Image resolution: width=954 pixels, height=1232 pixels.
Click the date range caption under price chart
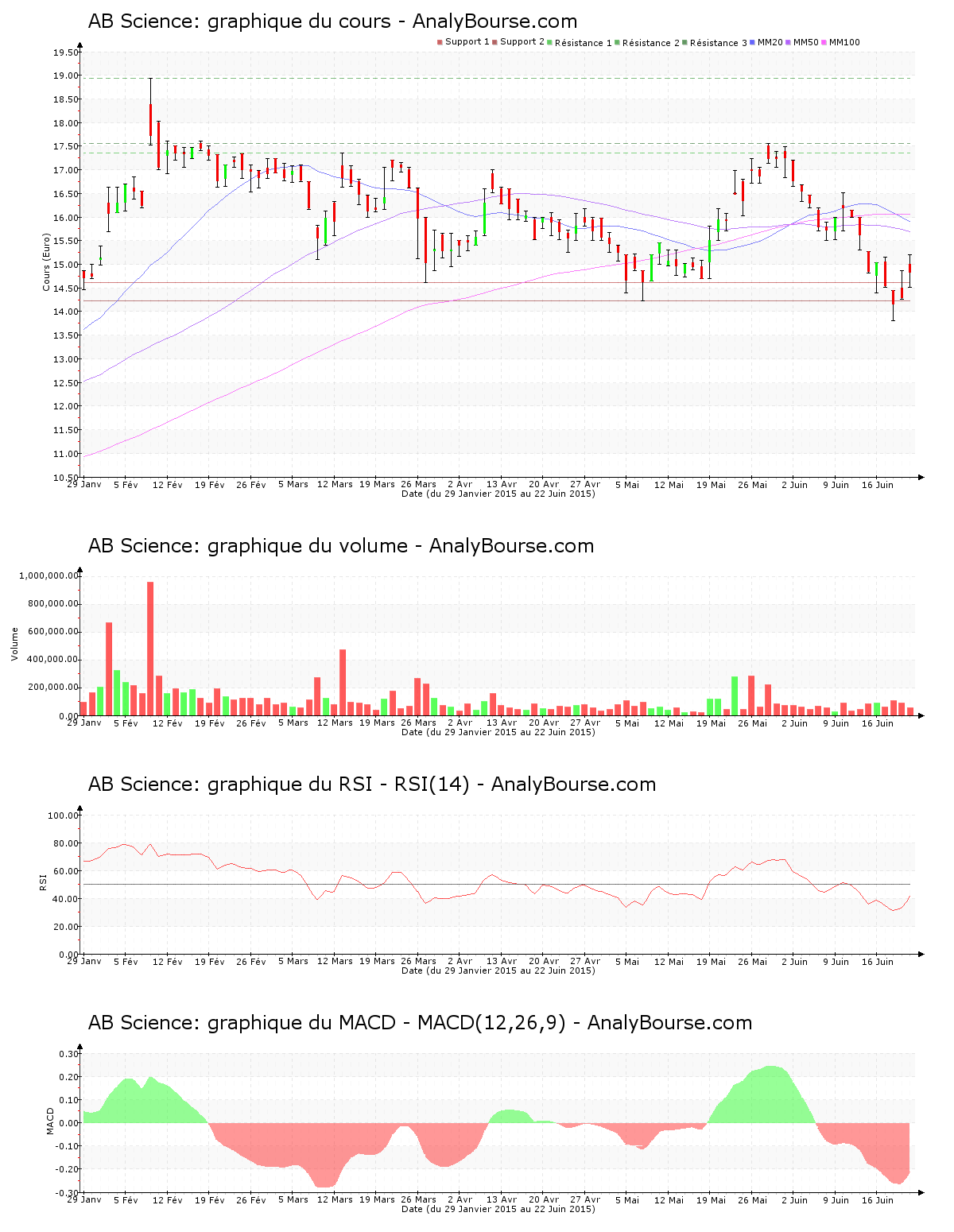[498, 494]
